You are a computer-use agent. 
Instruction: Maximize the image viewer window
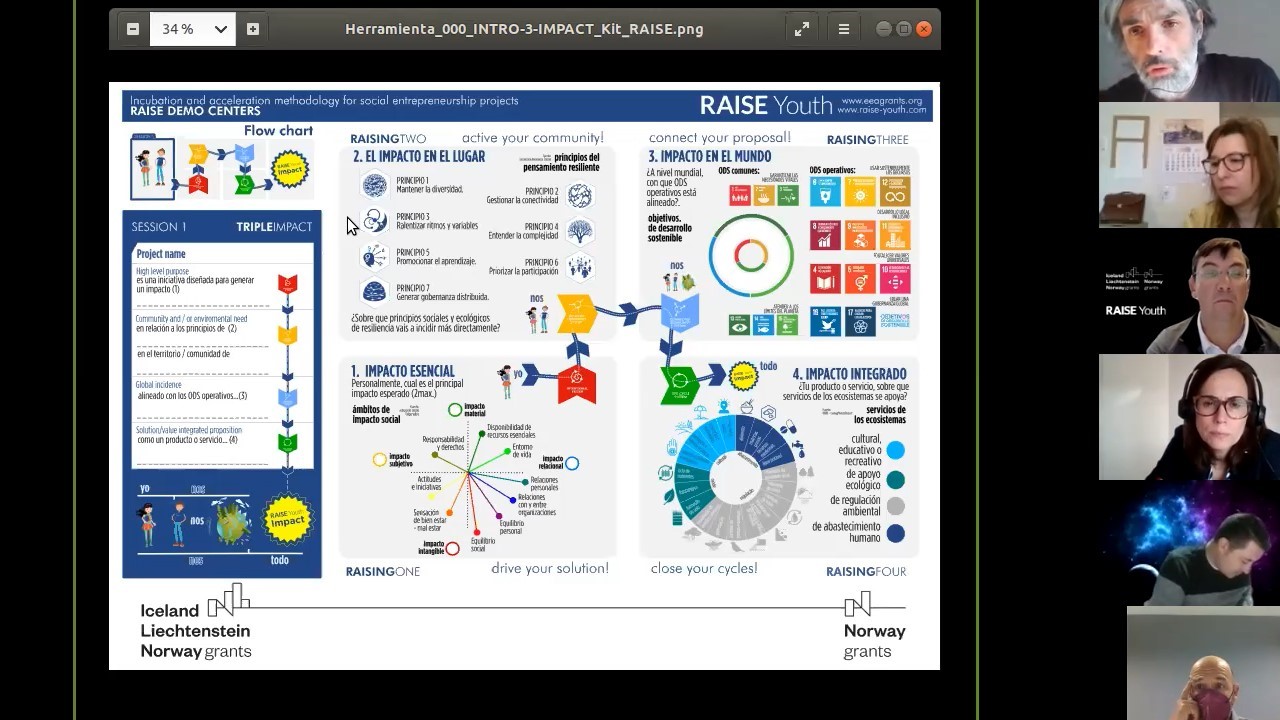pyautogui.click(x=904, y=29)
